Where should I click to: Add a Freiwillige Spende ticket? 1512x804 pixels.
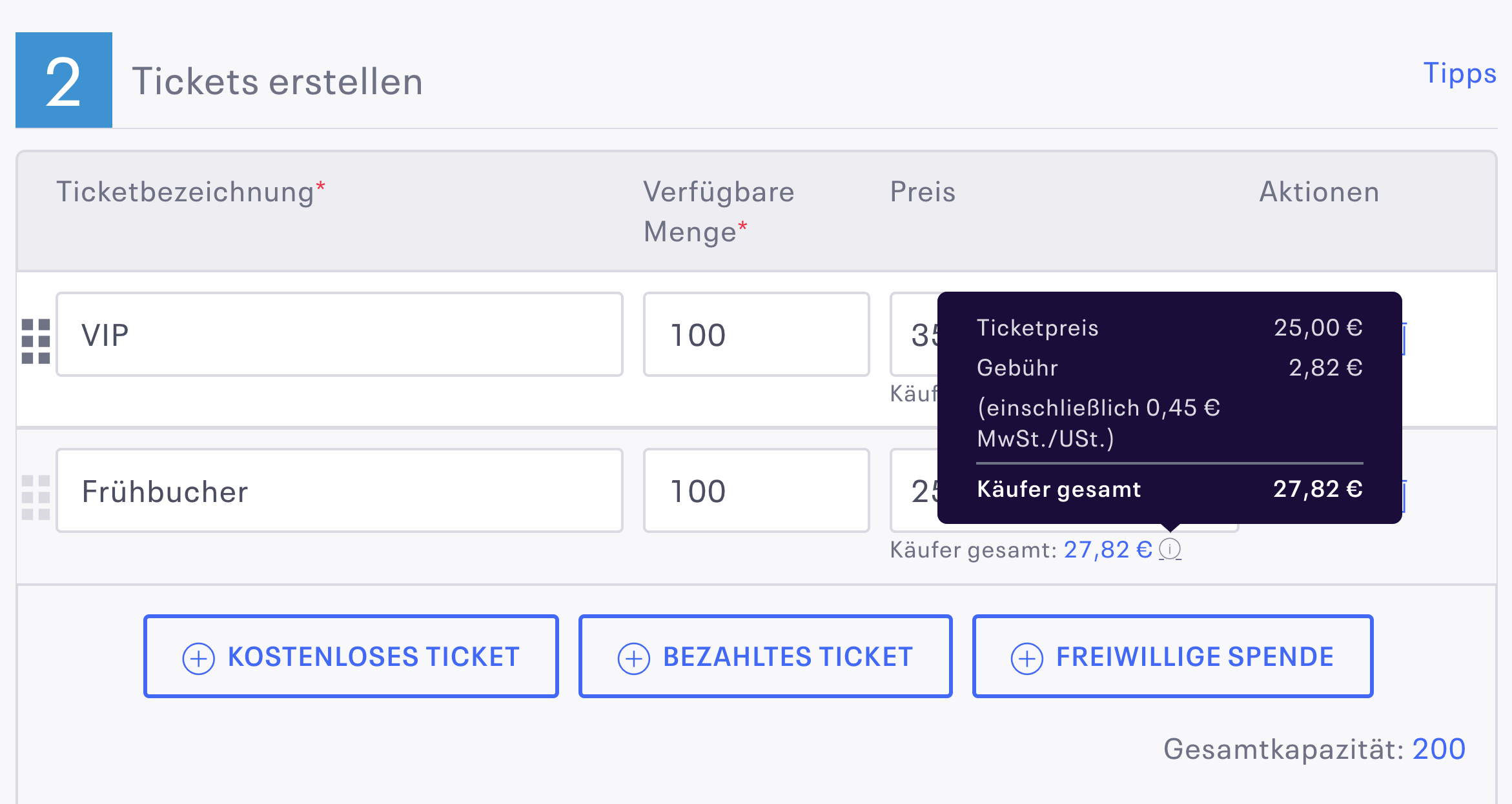1172,656
